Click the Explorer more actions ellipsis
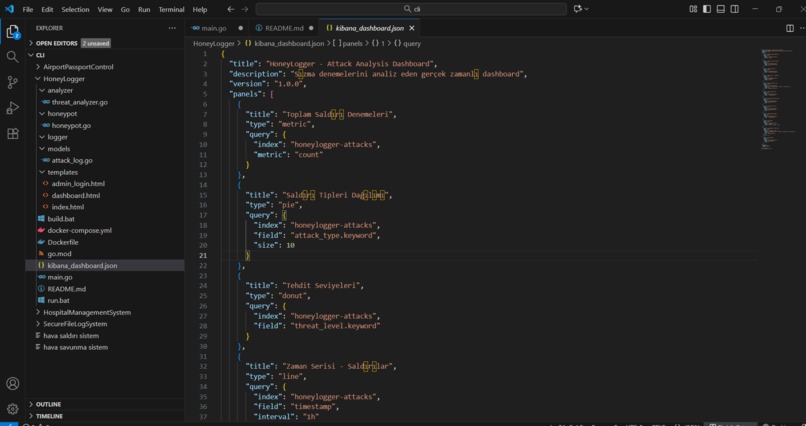Screen dimensions: 806x426 (x=172, y=28)
